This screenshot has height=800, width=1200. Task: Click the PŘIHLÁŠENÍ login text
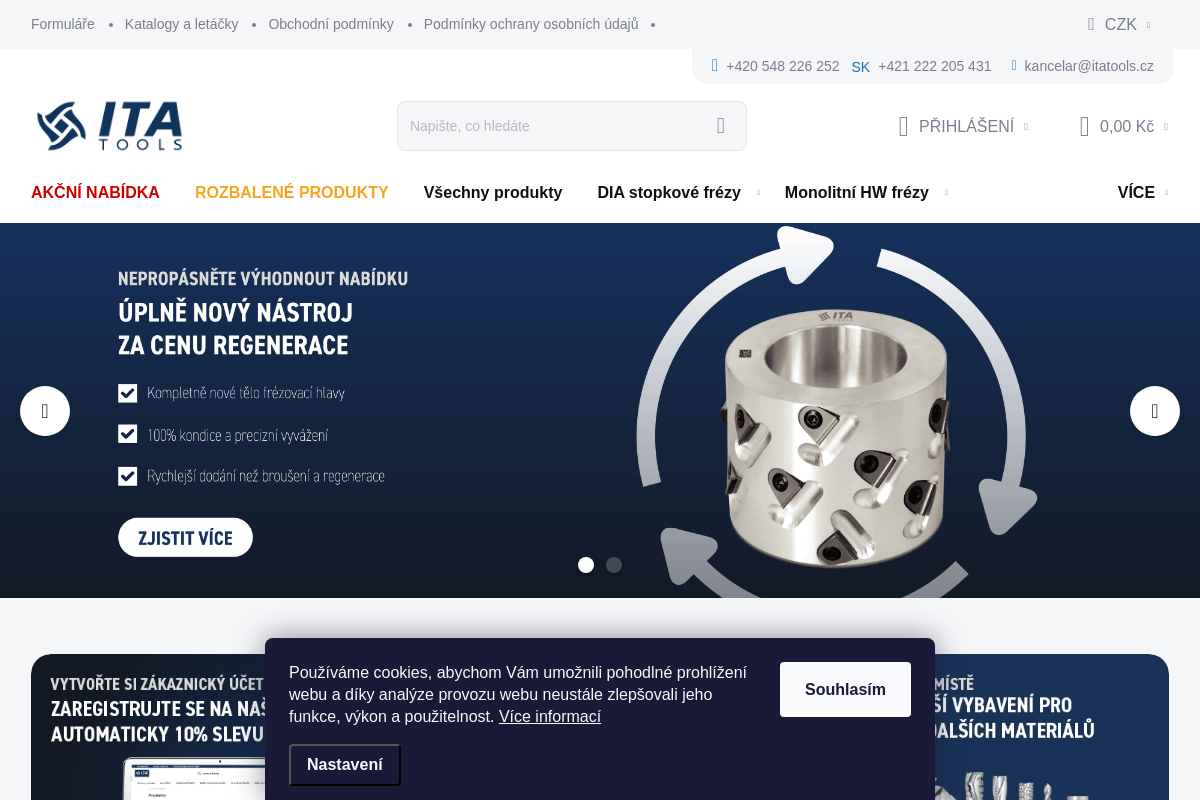pyautogui.click(x=966, y=126)
